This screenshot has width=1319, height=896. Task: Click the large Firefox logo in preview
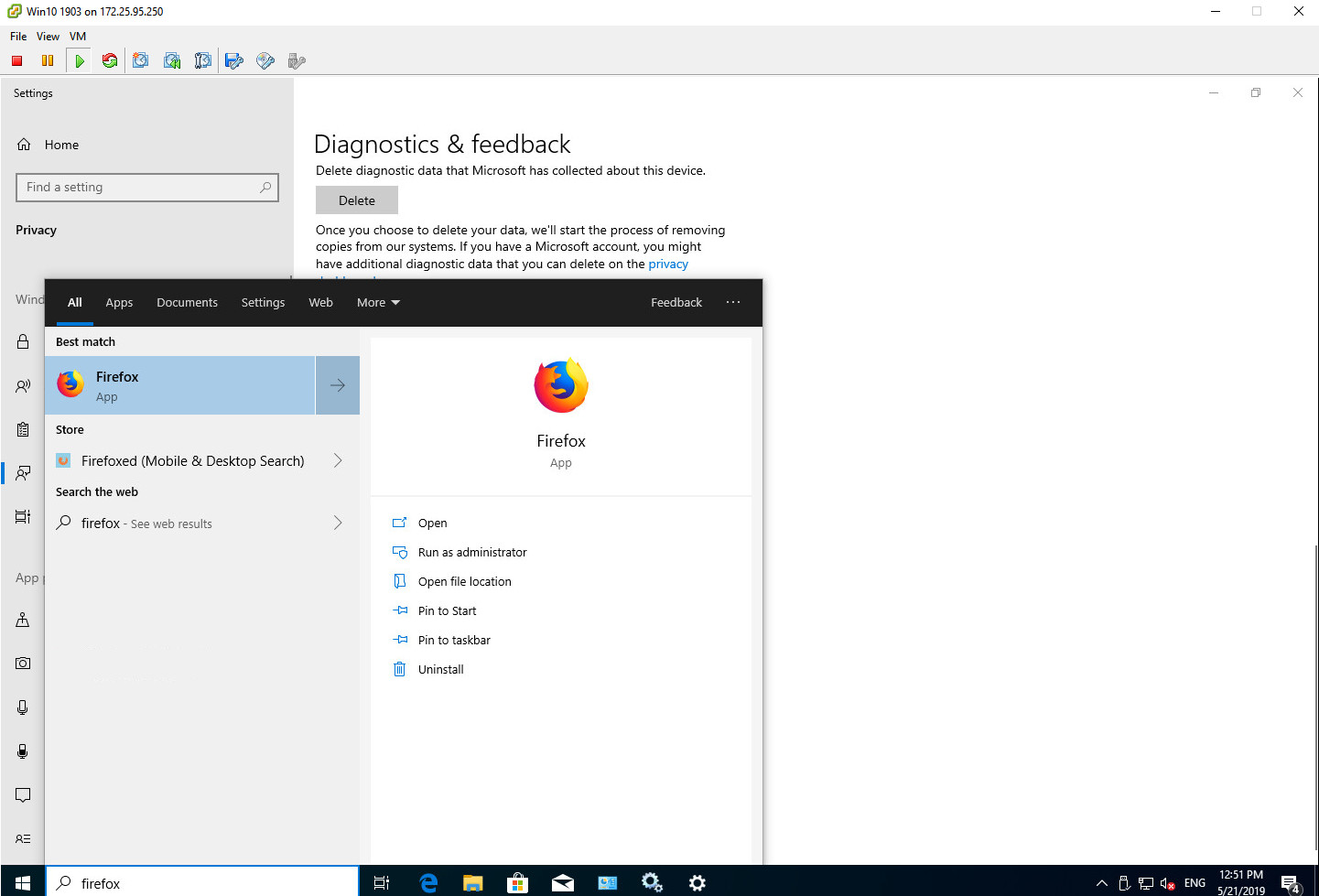[561, 385]
